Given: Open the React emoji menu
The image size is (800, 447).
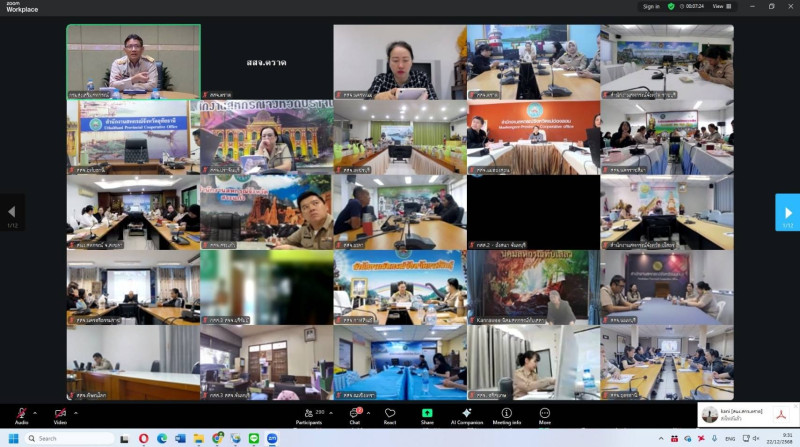Looking at the screenshot, I should pos(390,414).
